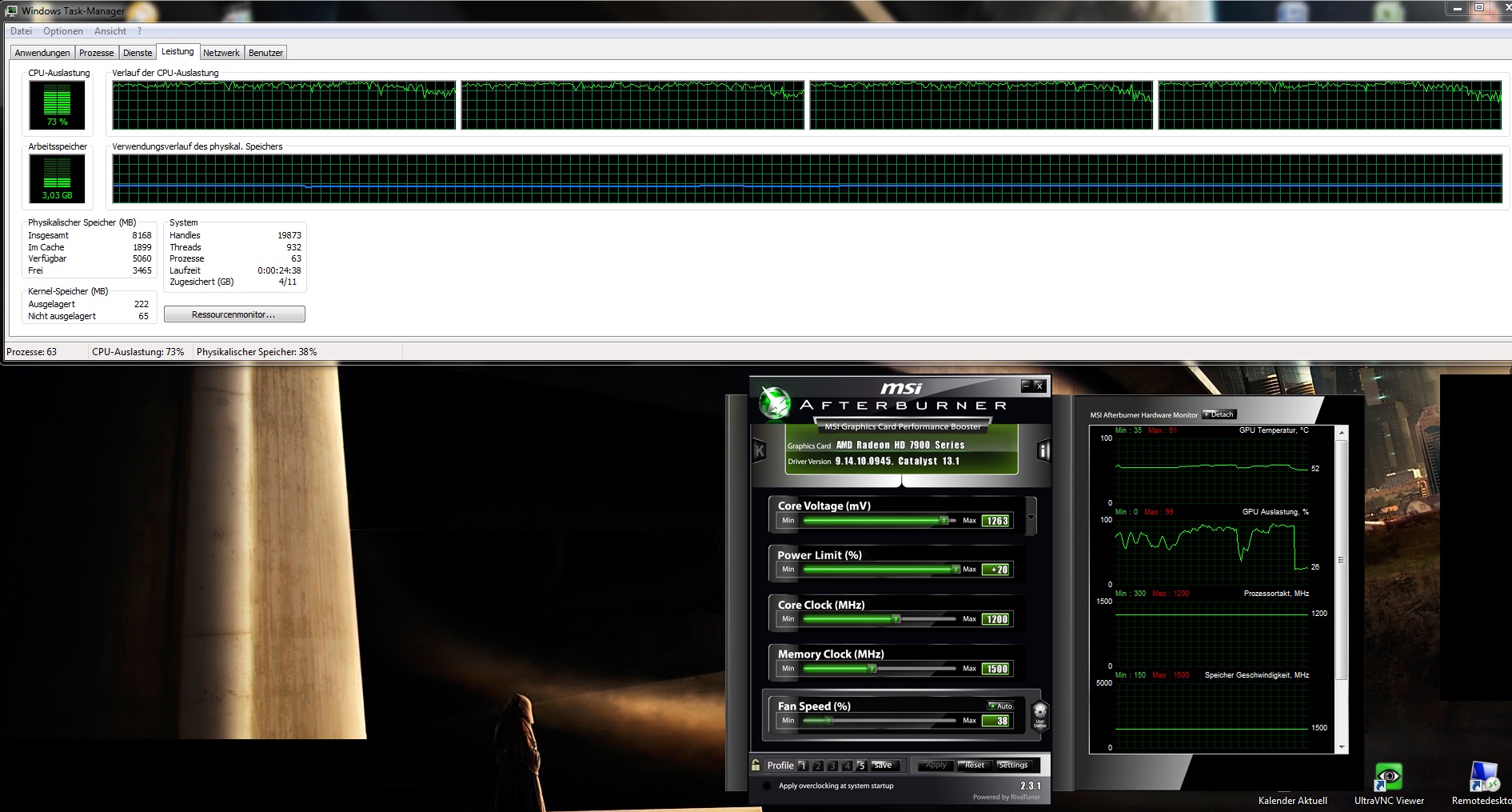Click the Speicher Geschwindigkeit graph

coord(1212,715)
